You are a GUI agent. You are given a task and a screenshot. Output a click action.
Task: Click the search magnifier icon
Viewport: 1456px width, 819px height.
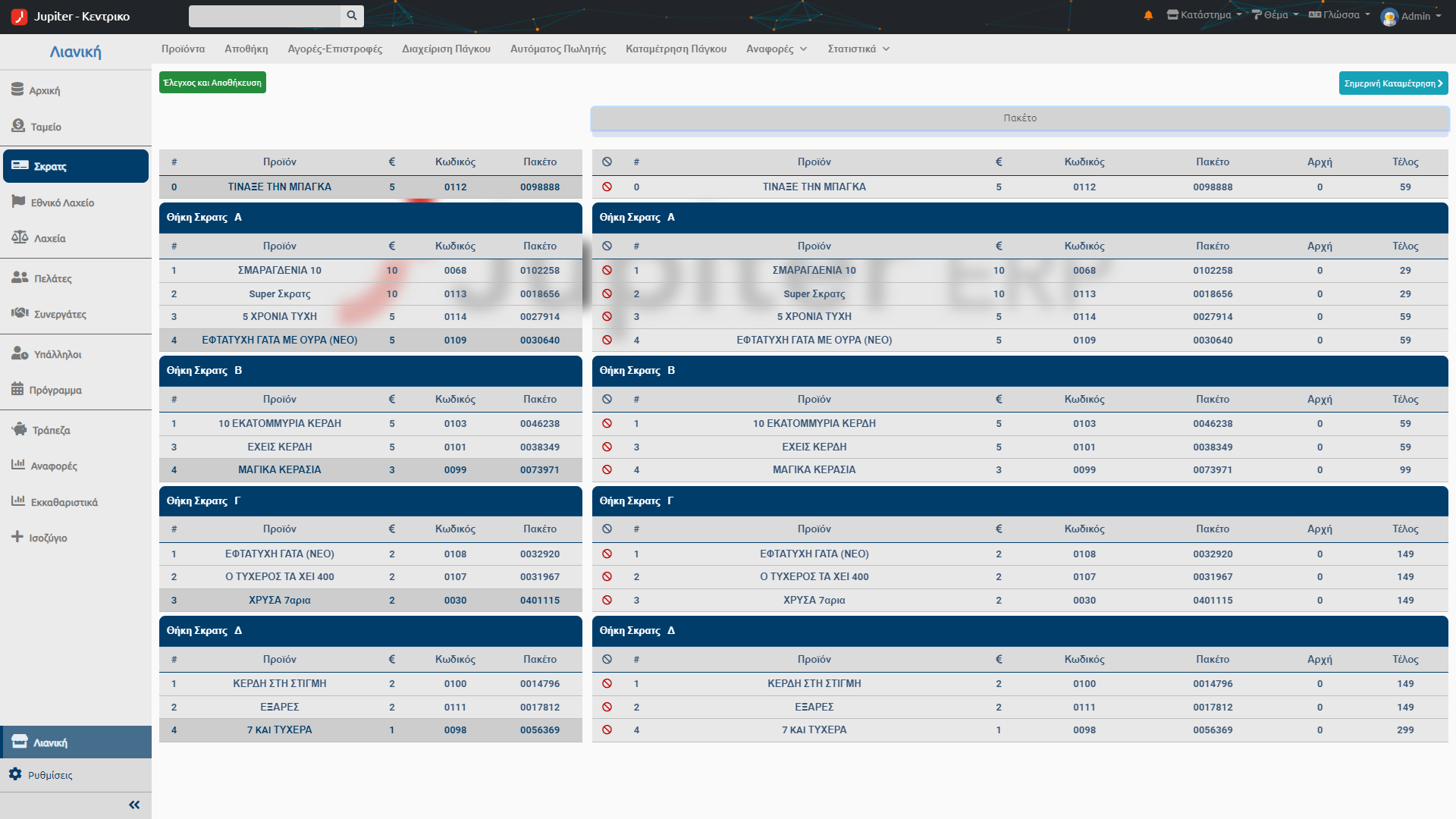point(352,15)
